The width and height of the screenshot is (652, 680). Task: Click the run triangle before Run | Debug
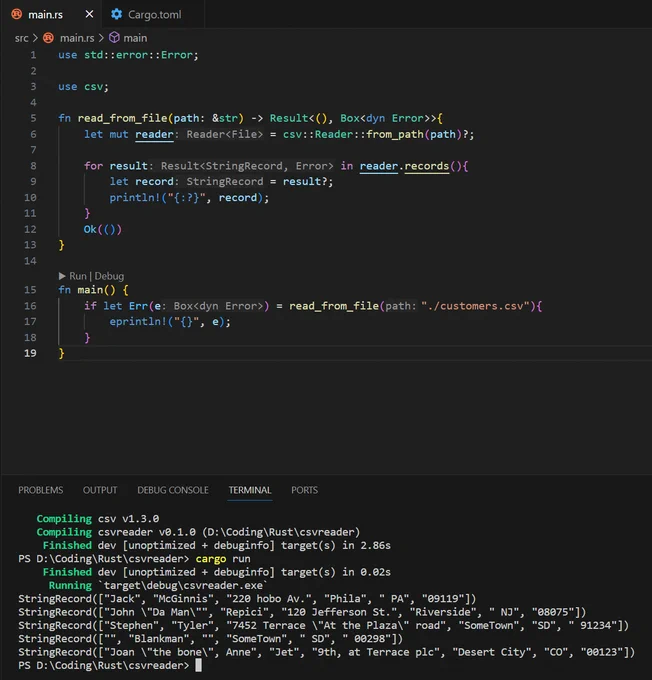point(62,276)
